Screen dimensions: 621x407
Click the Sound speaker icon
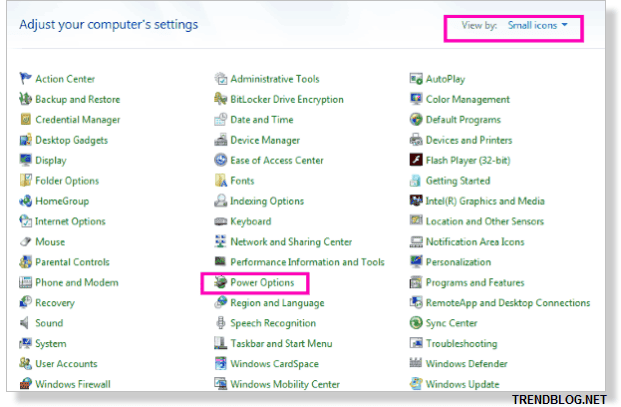[25, 323]
